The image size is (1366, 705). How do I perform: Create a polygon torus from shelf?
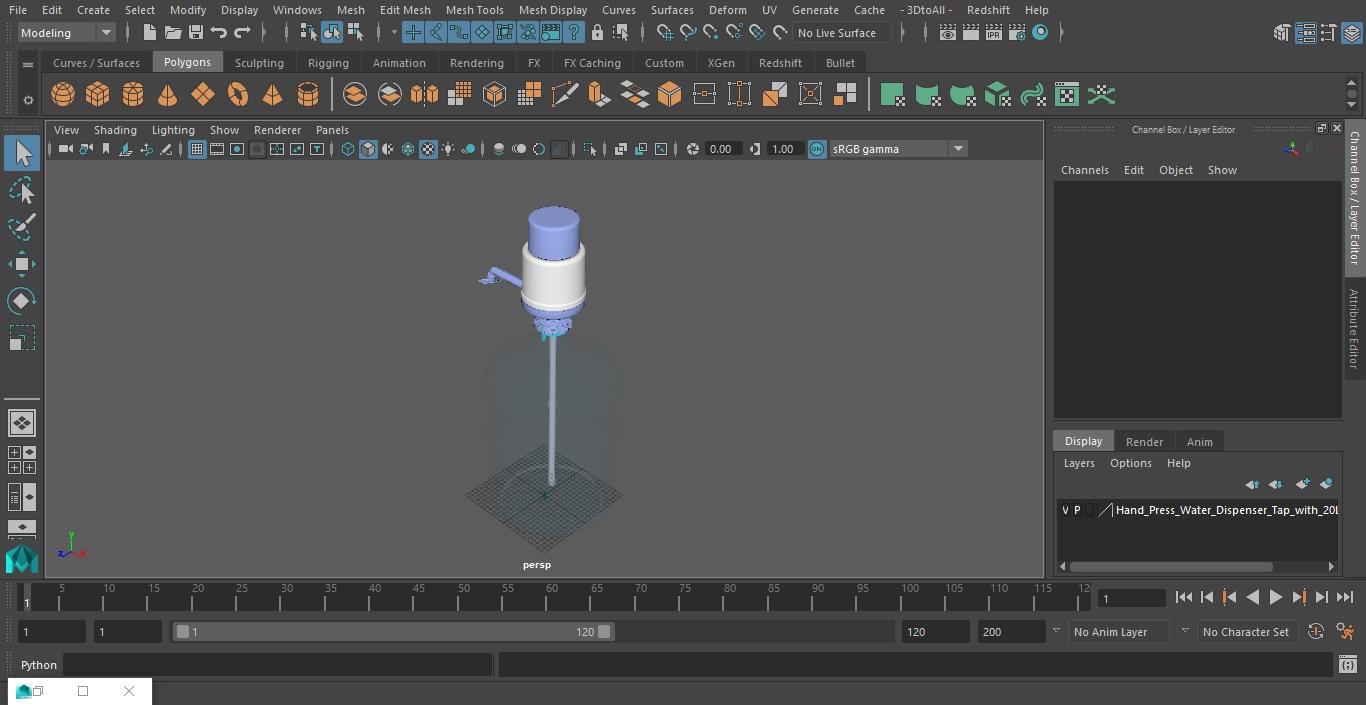(x=238, y=95)
